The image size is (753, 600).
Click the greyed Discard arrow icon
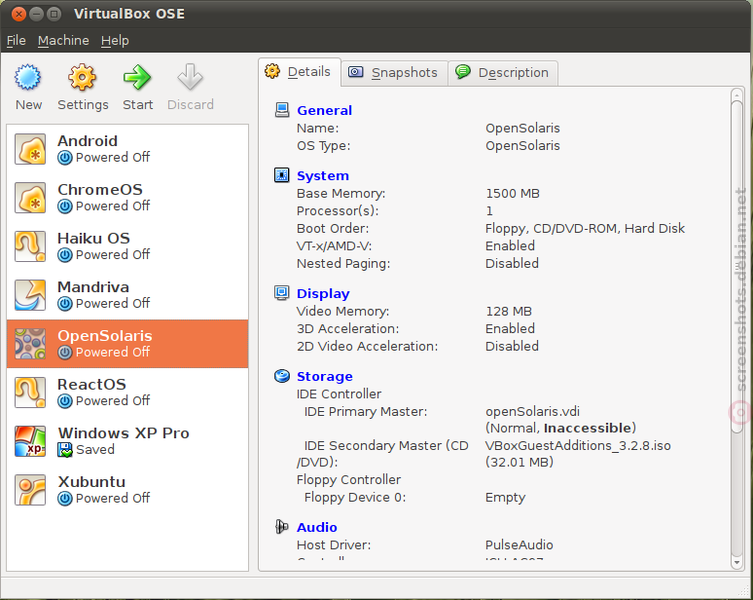click(x=190, y=77)
